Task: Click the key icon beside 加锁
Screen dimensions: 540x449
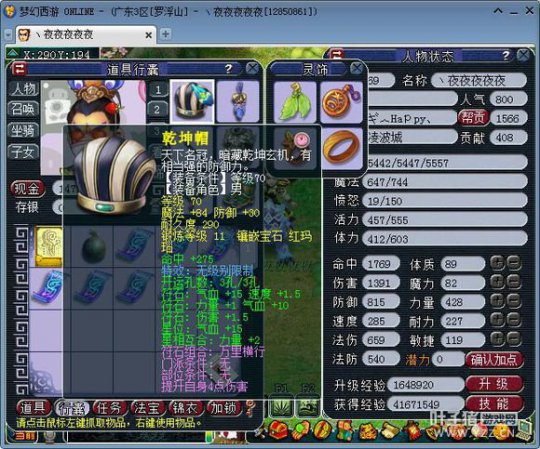Action: click(x=250, y=409)
